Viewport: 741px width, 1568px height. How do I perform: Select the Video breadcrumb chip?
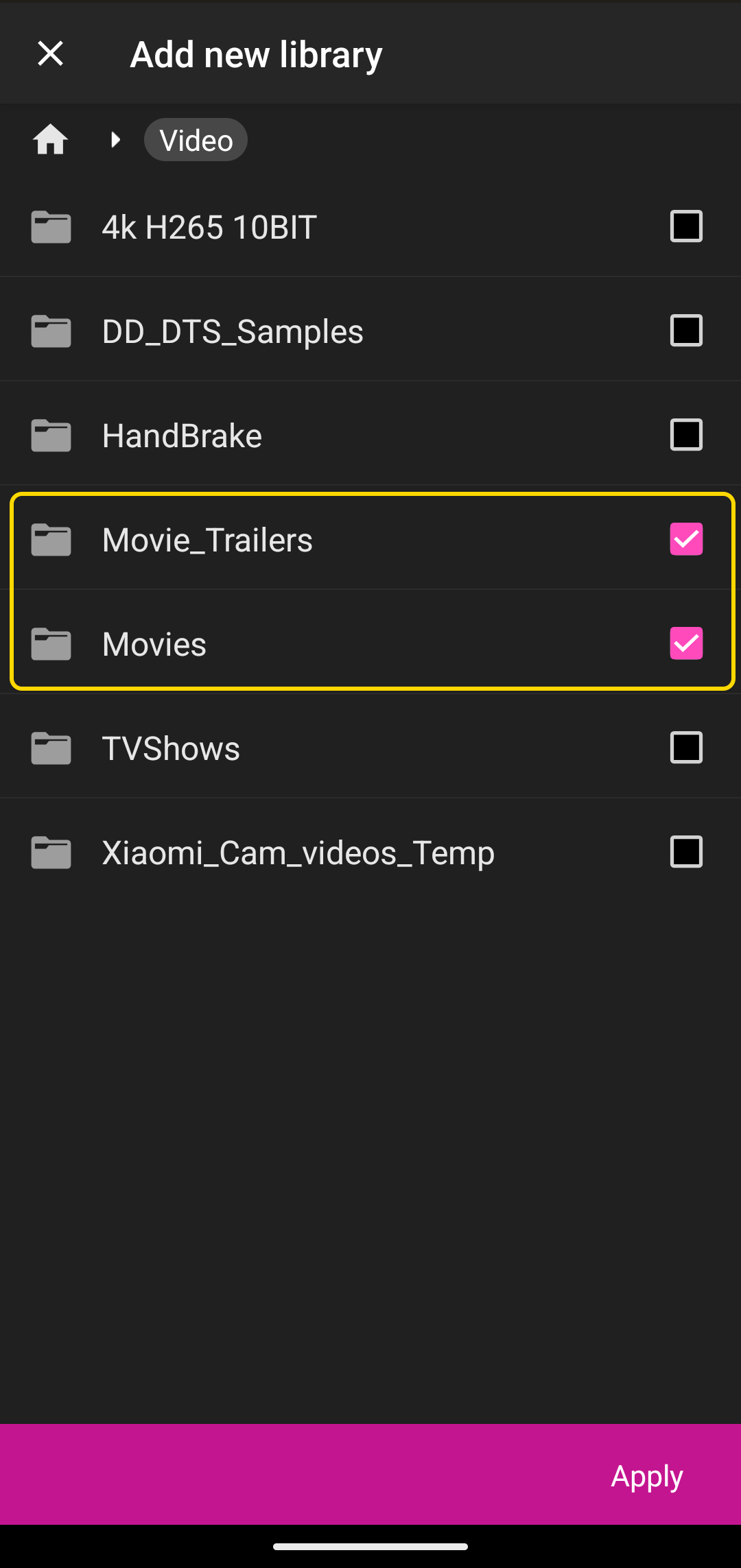pyautogui.click(x=196, y=140)
